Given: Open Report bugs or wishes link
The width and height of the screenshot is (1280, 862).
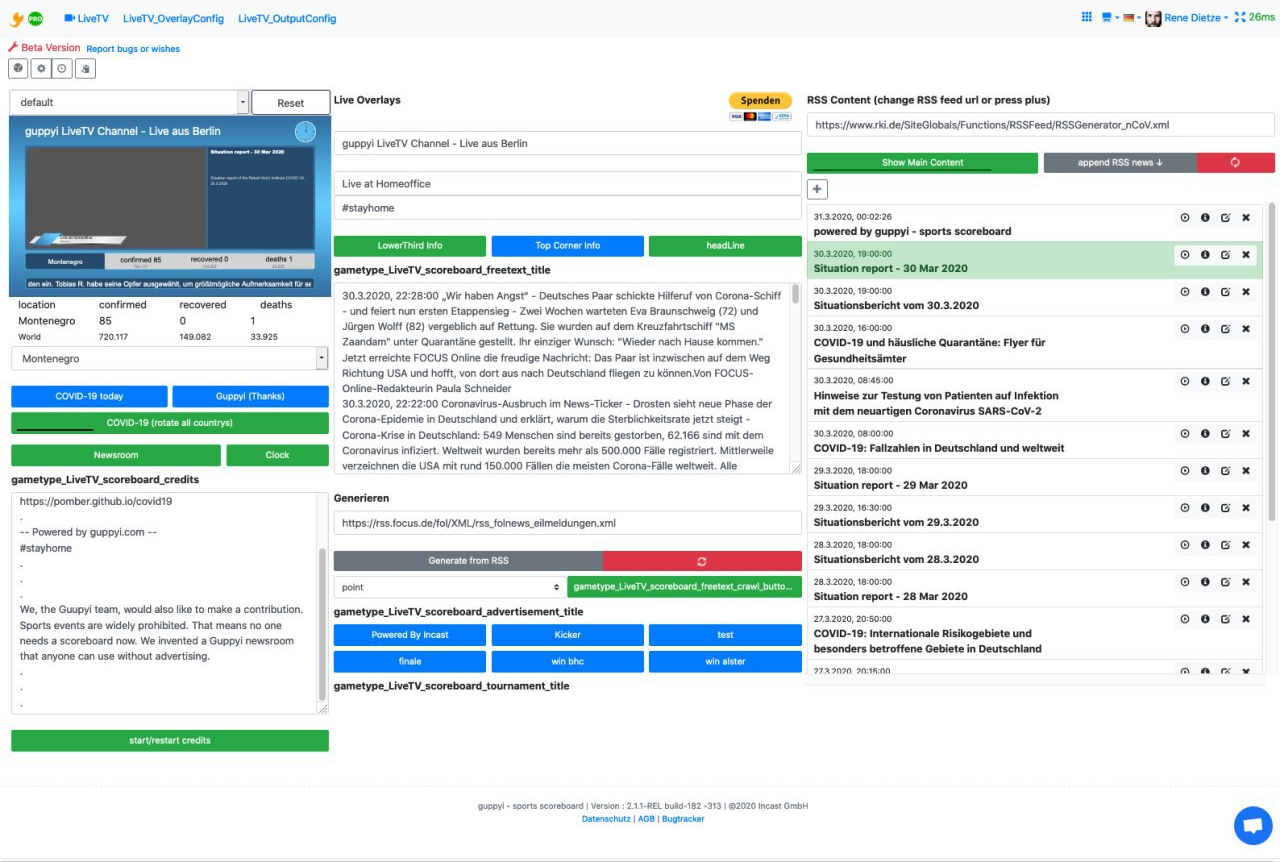Looking at the screenshot, I should tap(133, 49).
